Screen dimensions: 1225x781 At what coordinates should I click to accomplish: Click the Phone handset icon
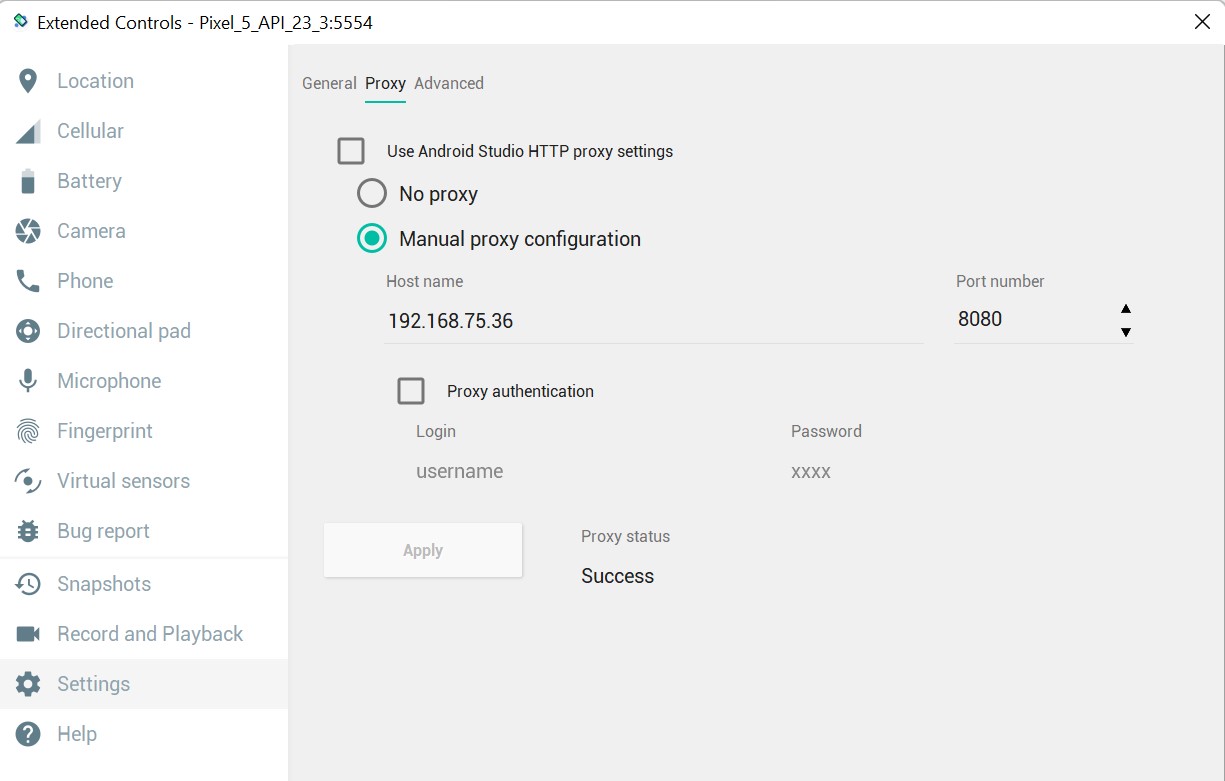[28, 281]
